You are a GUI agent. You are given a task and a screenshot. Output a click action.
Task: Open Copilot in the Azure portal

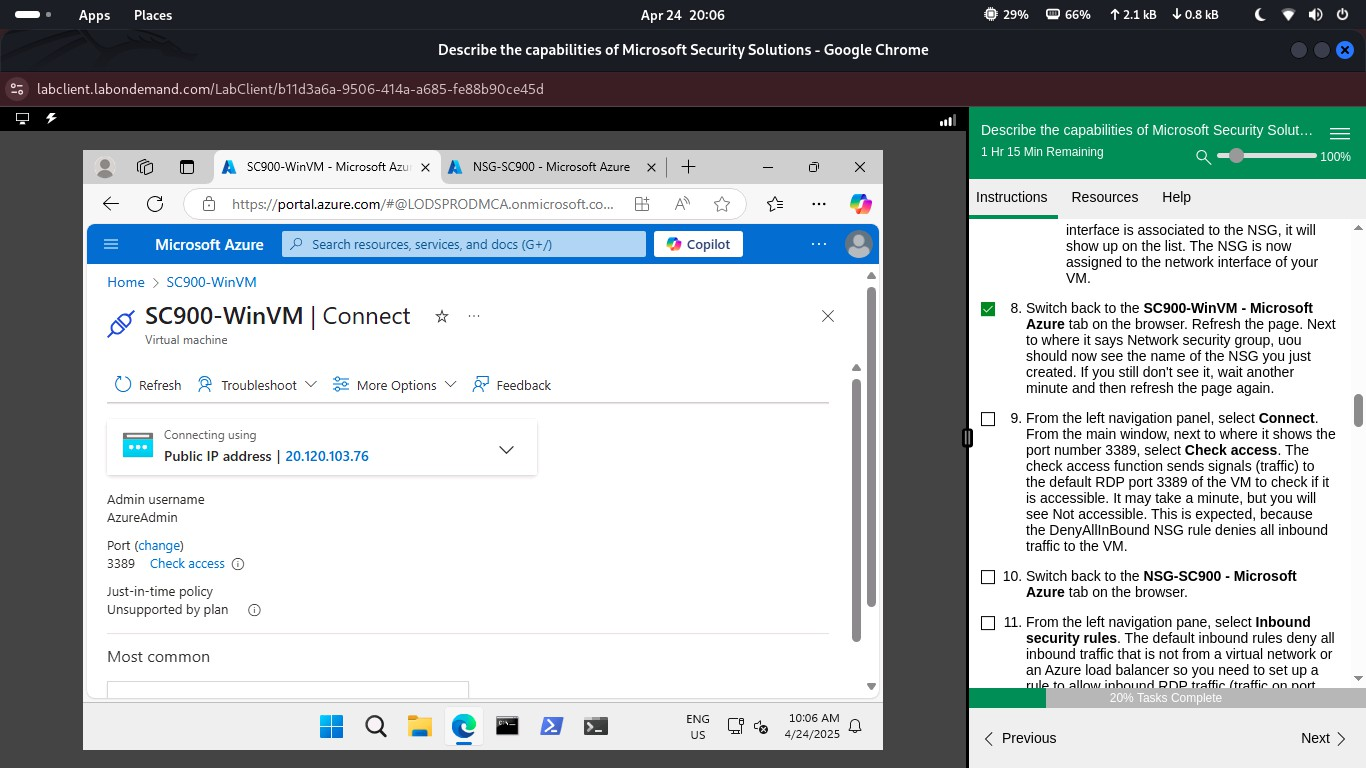697,243
